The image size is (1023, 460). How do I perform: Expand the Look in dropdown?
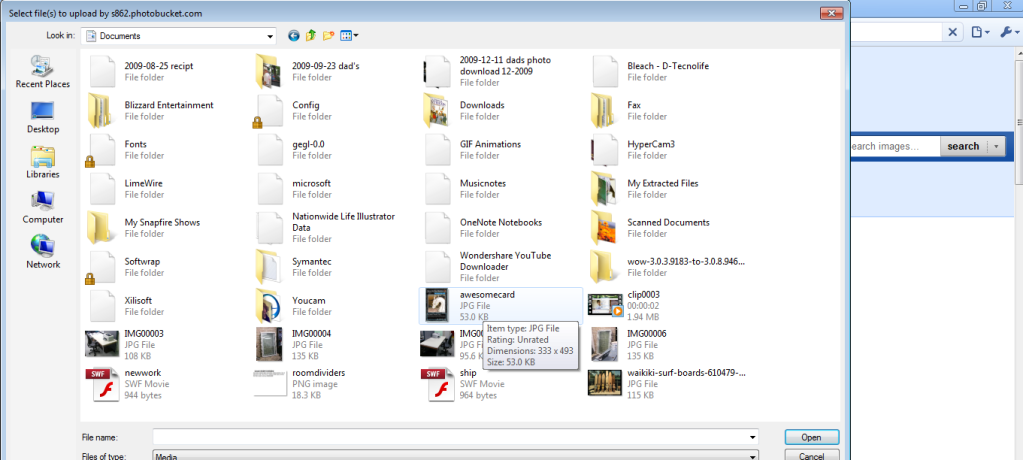(270, 36)
